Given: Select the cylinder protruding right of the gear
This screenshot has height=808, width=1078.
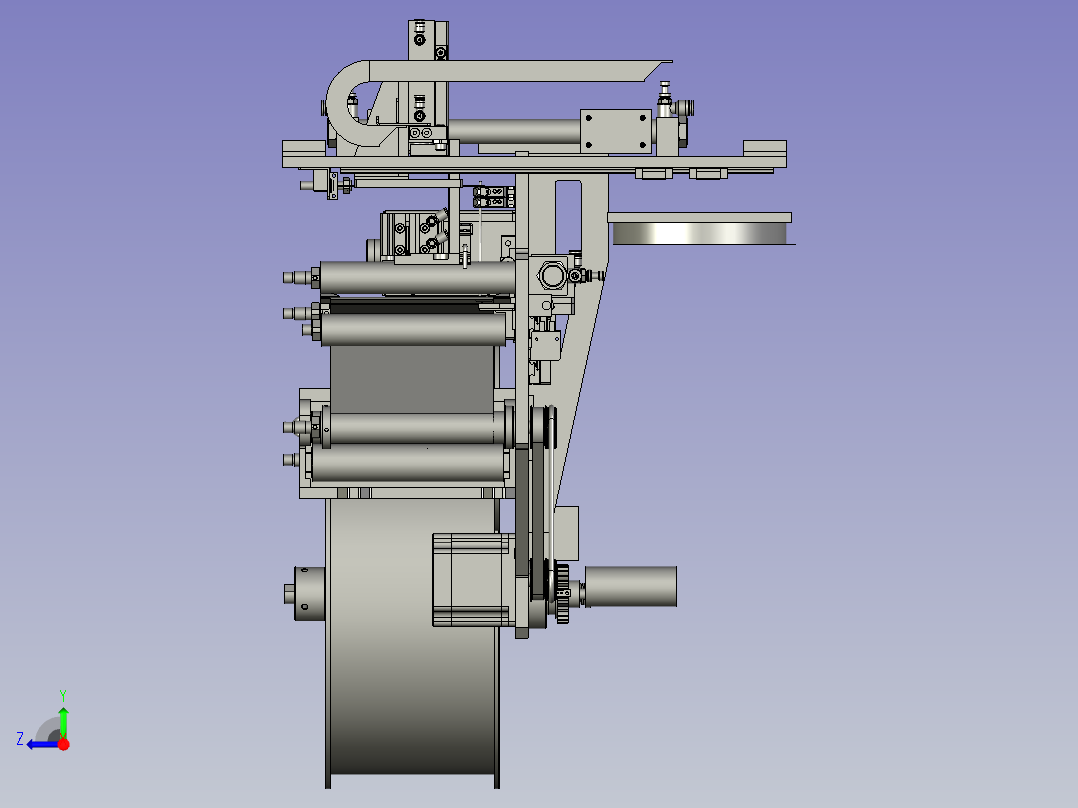Looking at the screenshot, I should (630, 587).
